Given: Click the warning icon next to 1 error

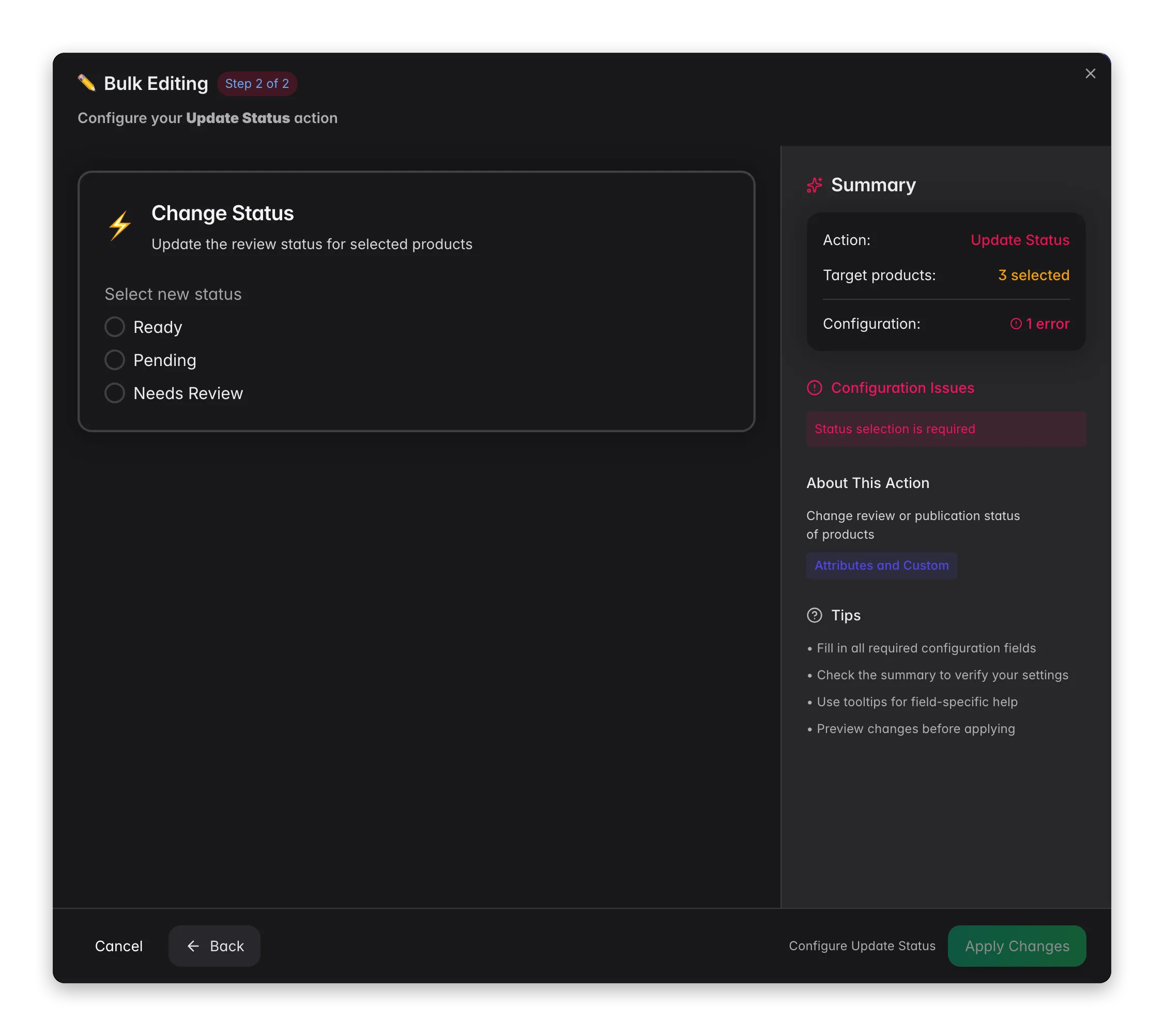Looking at the screenshot, I should 1016,324.
